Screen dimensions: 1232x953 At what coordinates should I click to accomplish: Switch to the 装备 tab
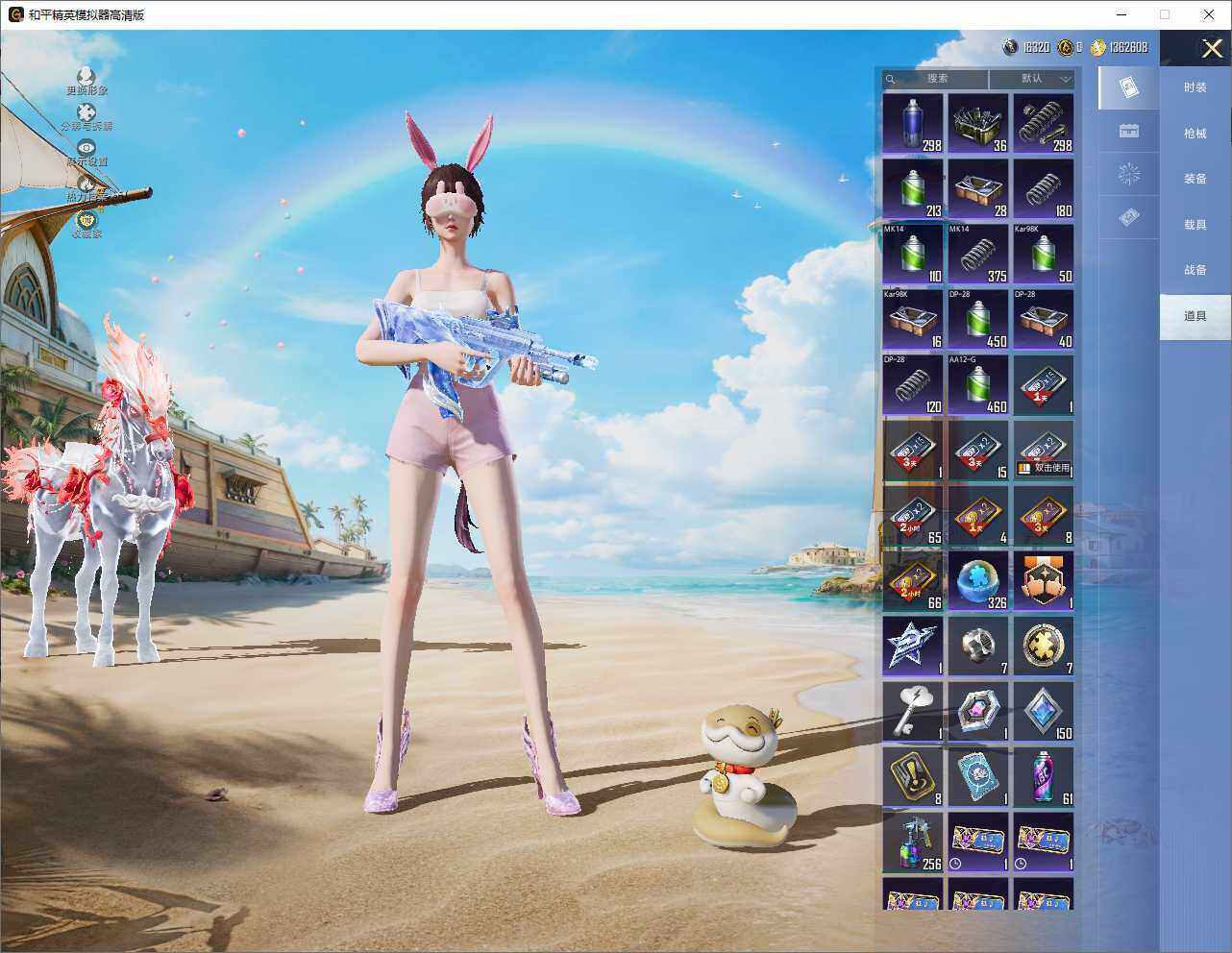click(1195, 179)
